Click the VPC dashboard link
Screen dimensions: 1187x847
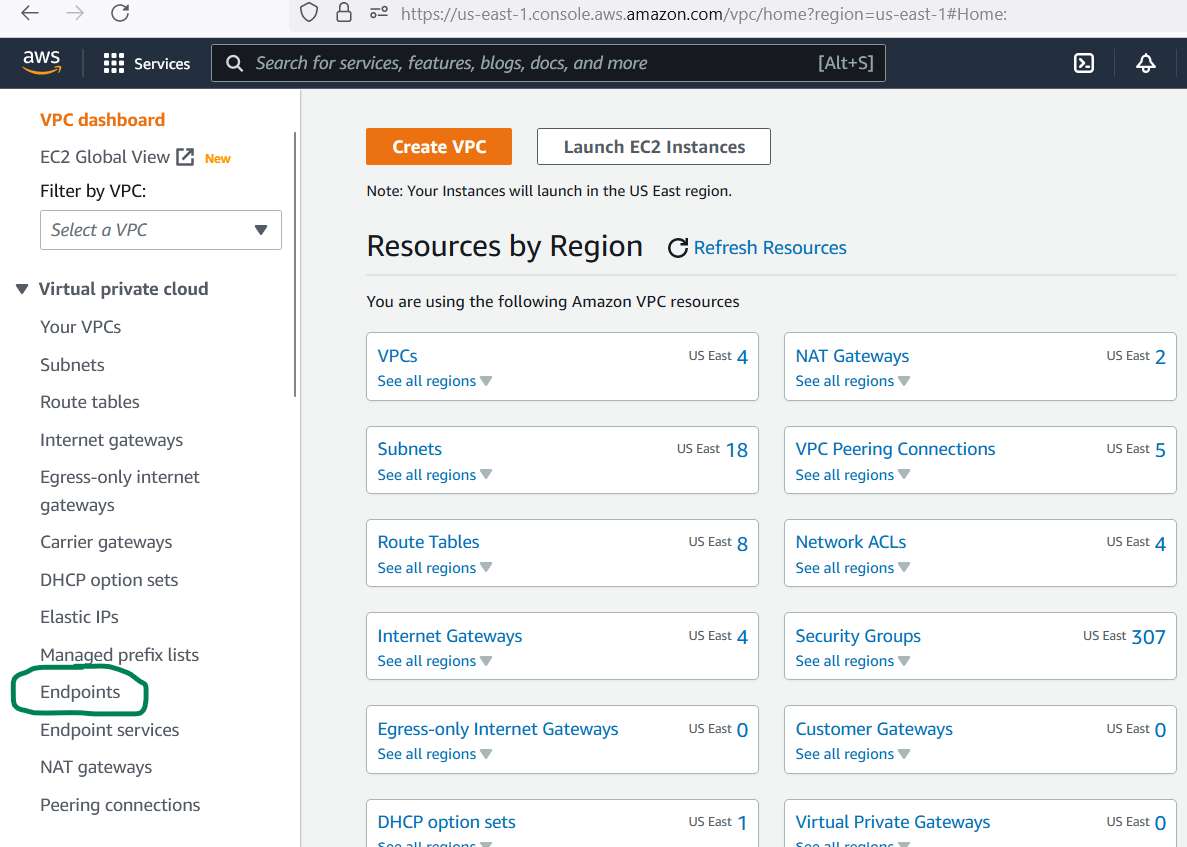click(102, 120)
